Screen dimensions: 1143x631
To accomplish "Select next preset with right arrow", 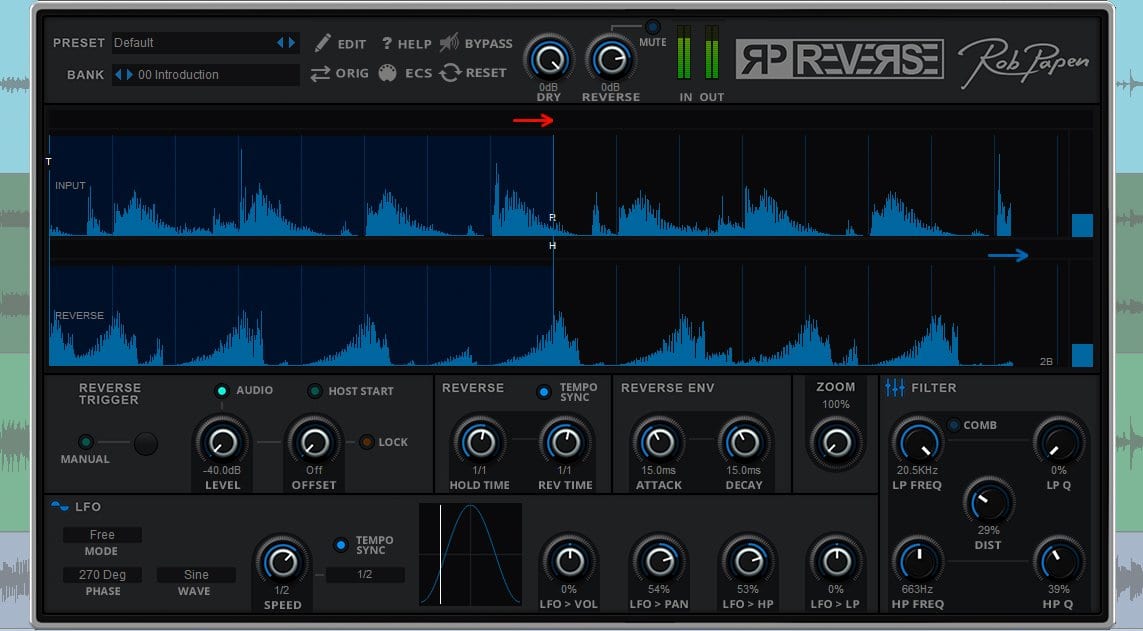I will pyautogui.click(x=292, y=42).
